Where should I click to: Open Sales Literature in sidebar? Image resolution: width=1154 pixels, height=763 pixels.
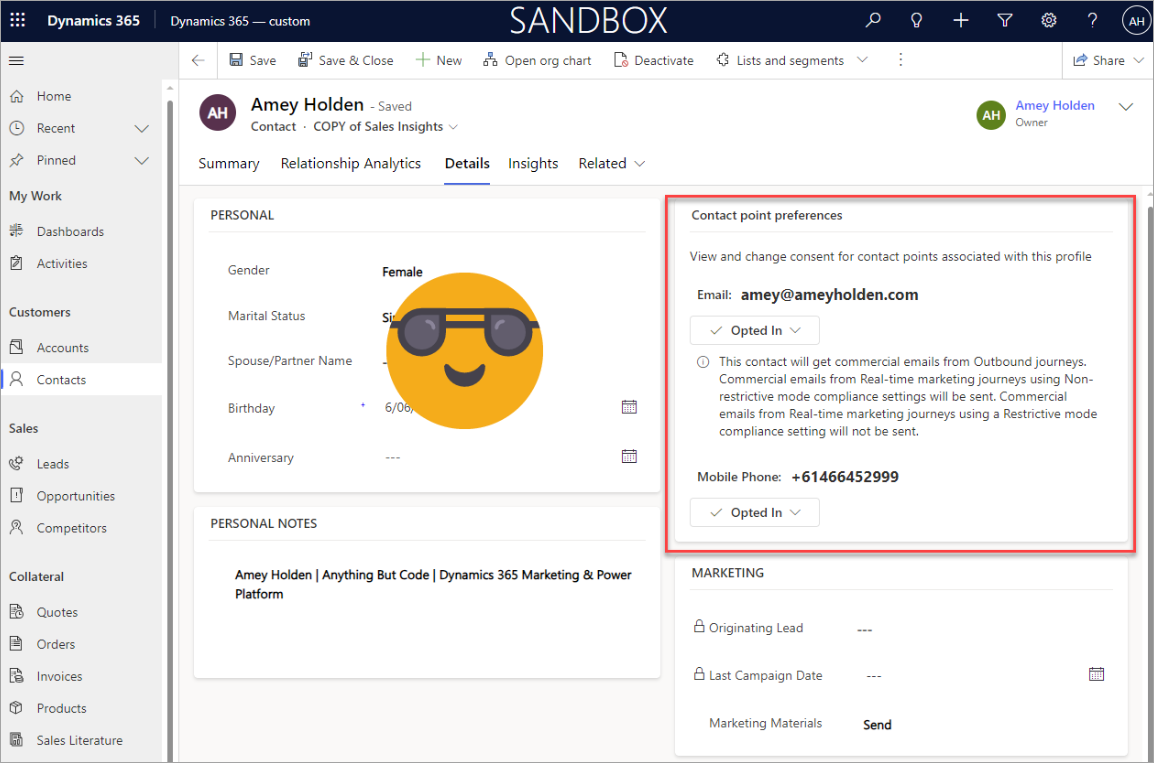tap(81, 740)
